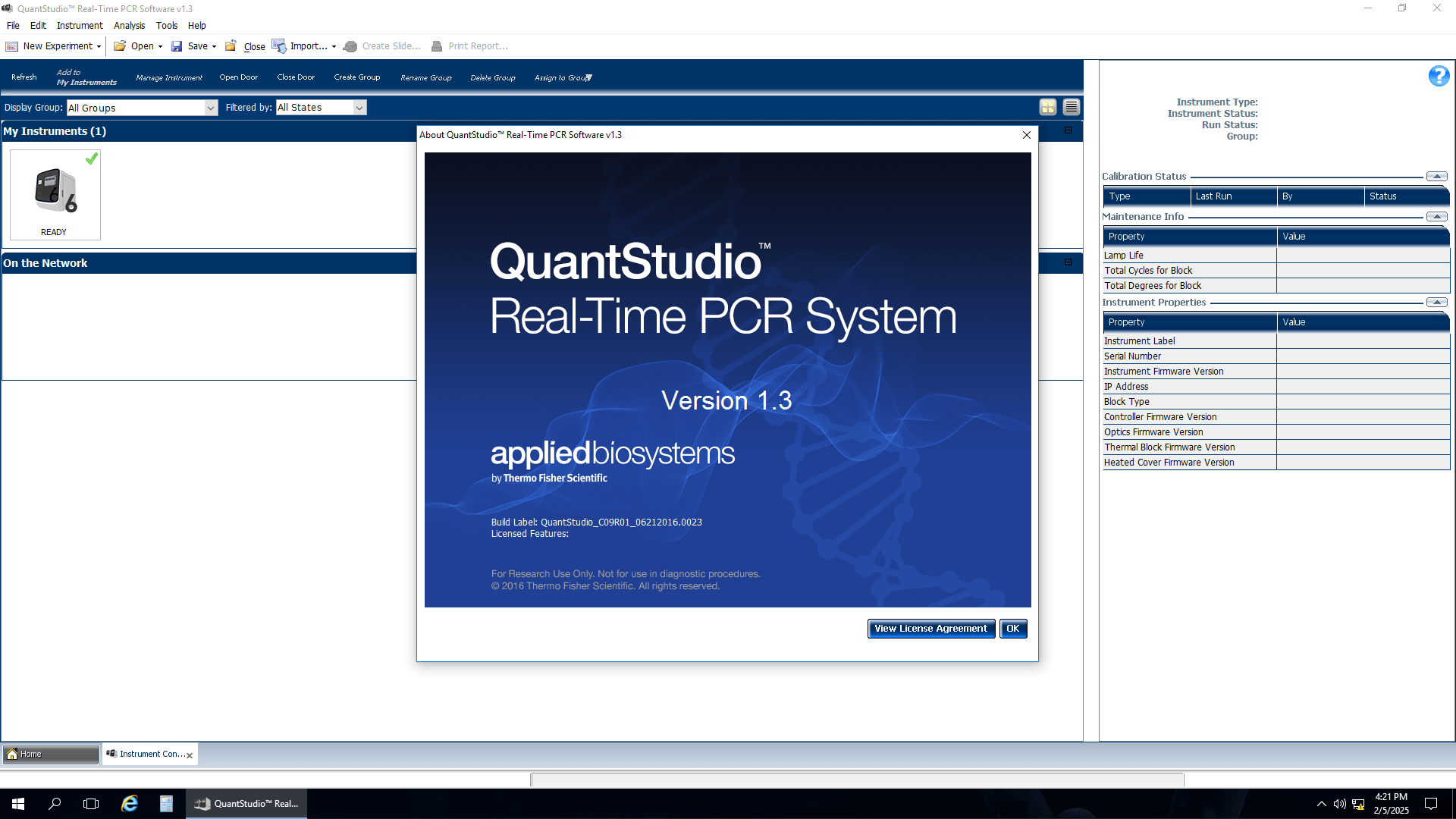Collapse the Calibration Status section
1456x819 pixels.
pyautogui.click(x=1436, y=177)
